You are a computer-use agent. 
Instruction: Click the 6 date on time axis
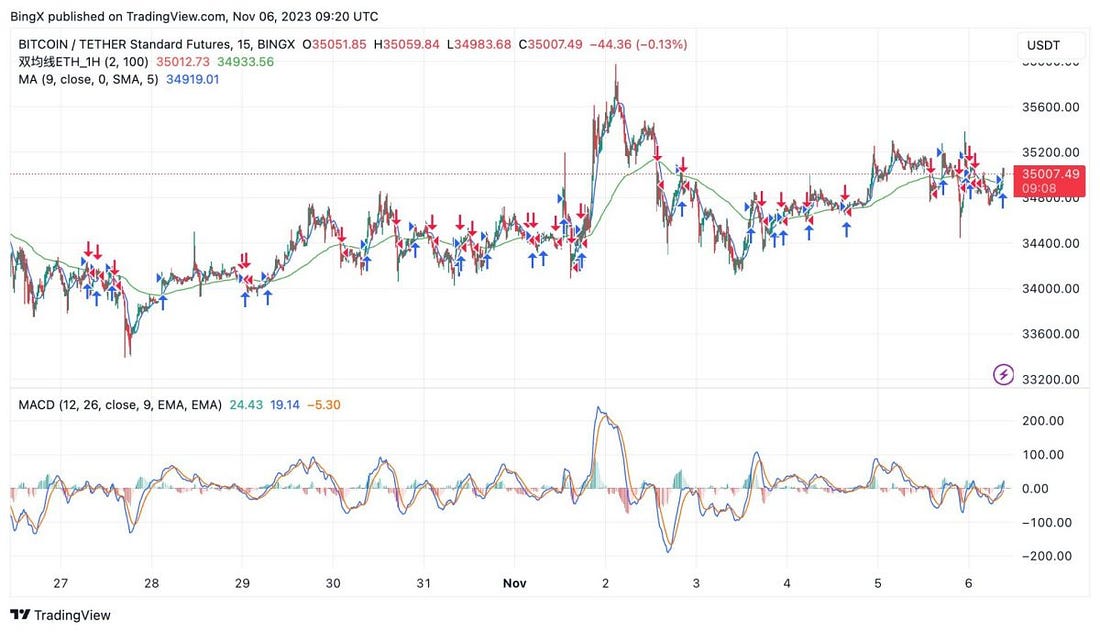coord(968,583)
